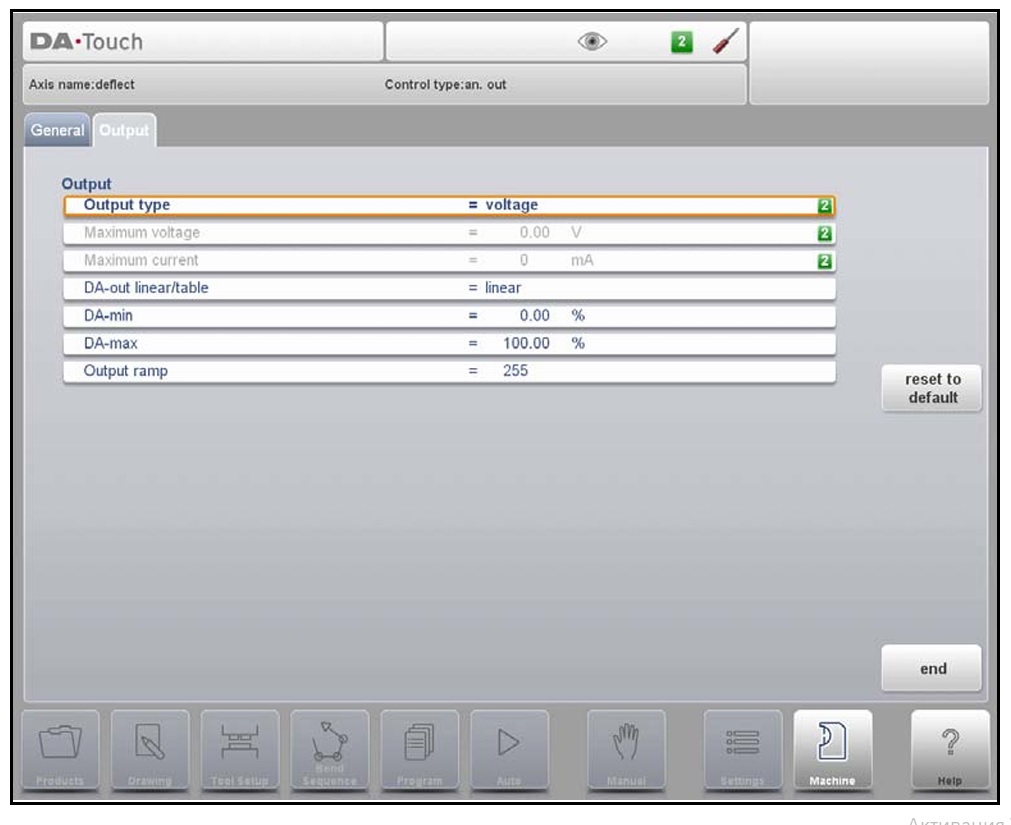Select the Machine mode button
This screenshot has height=825, width=1011.
coord(833,749)
